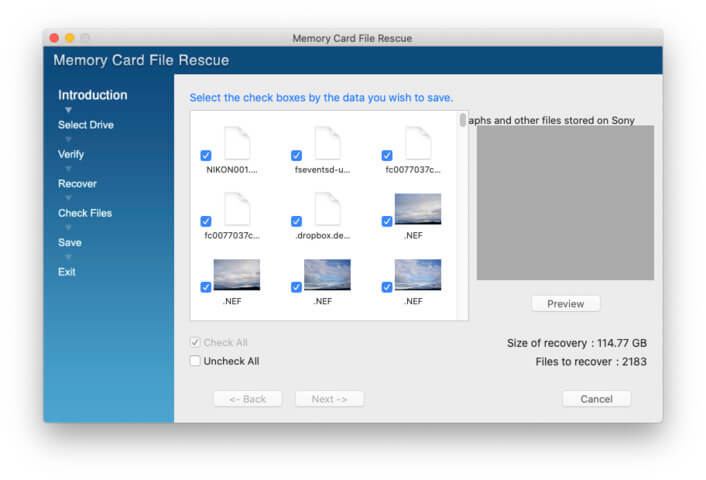
Task: Open the Save step
Action: point(69,243)
